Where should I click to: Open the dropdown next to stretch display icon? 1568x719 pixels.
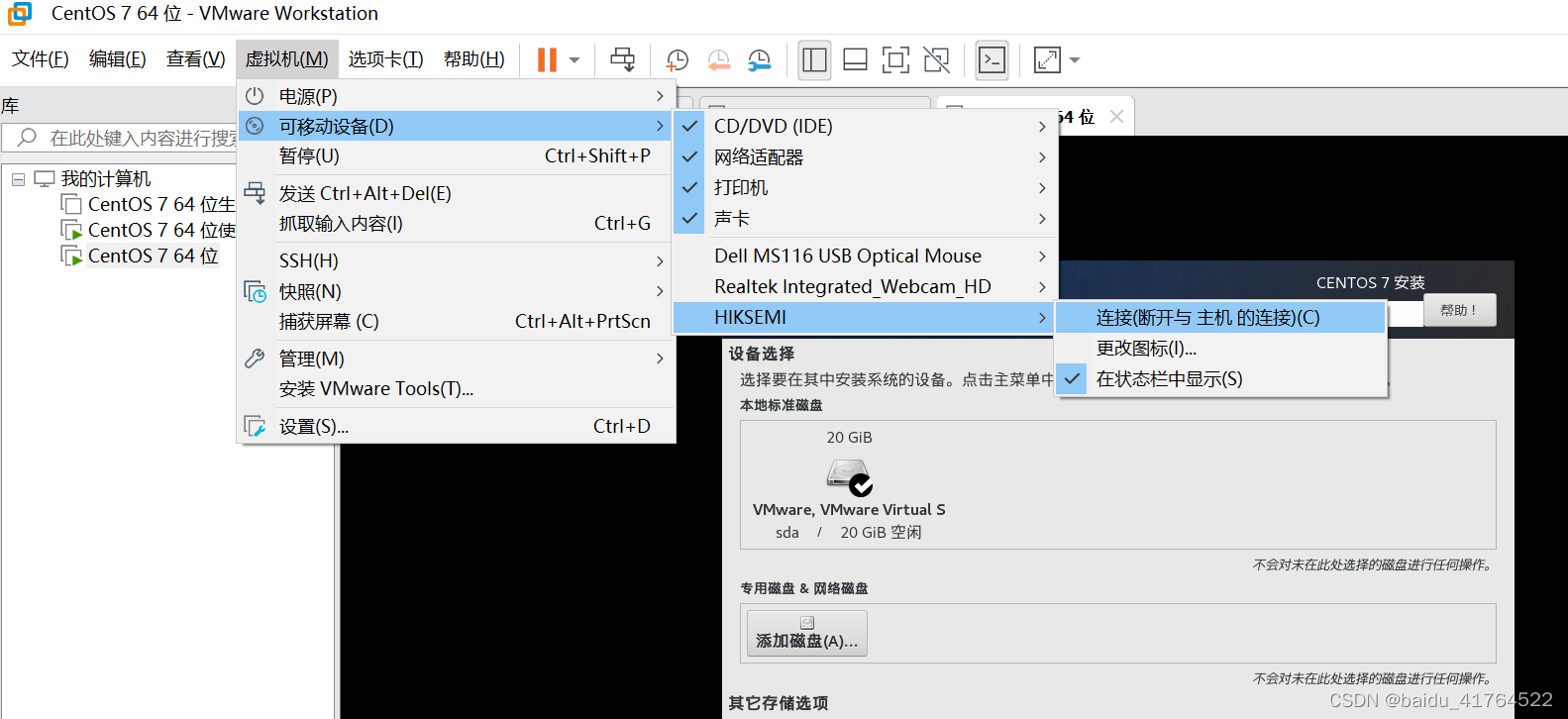pyautogui.click(x=1075, y=60)
